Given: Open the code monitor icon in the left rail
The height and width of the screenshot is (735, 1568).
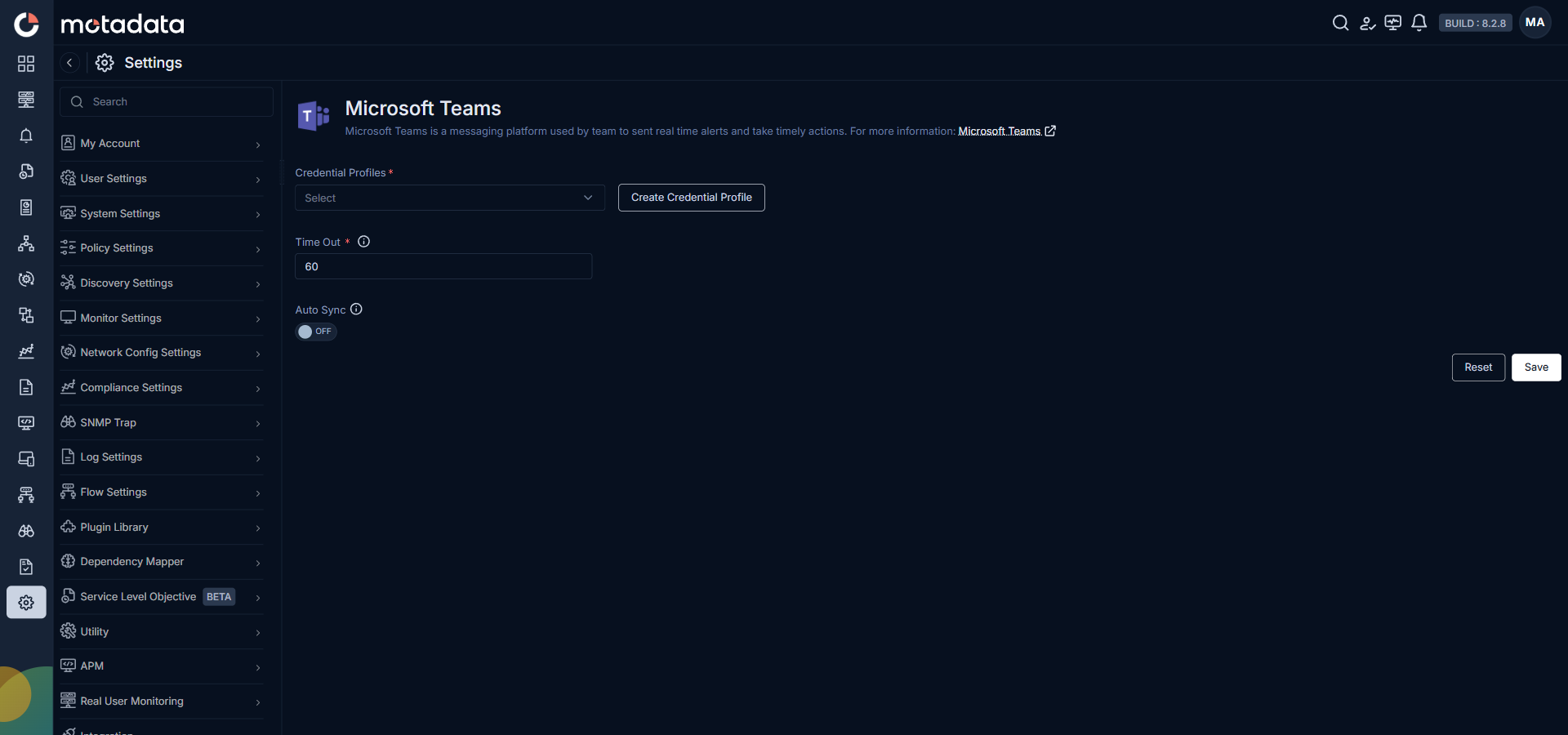Looking at the screenshot, I should (x=26, y=423).
